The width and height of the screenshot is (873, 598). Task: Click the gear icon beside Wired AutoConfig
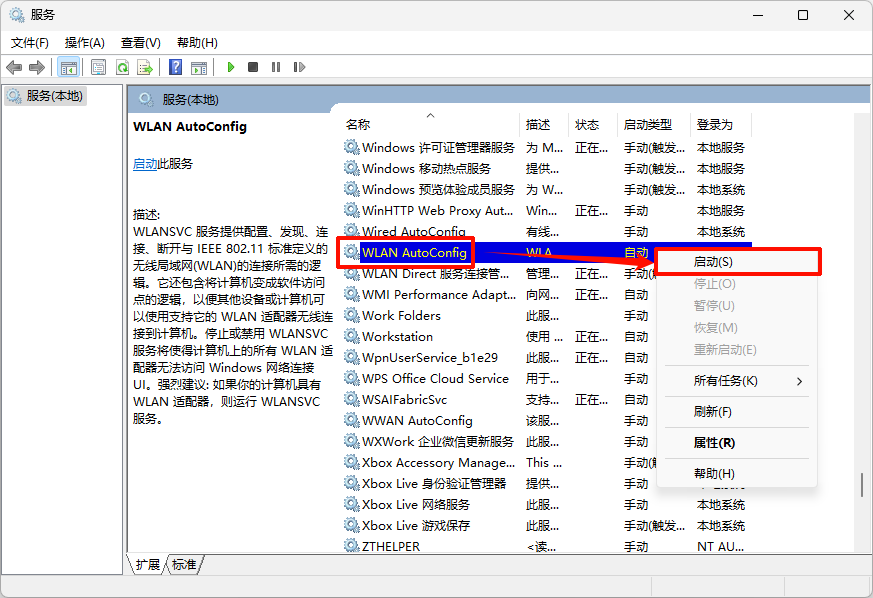351,231
